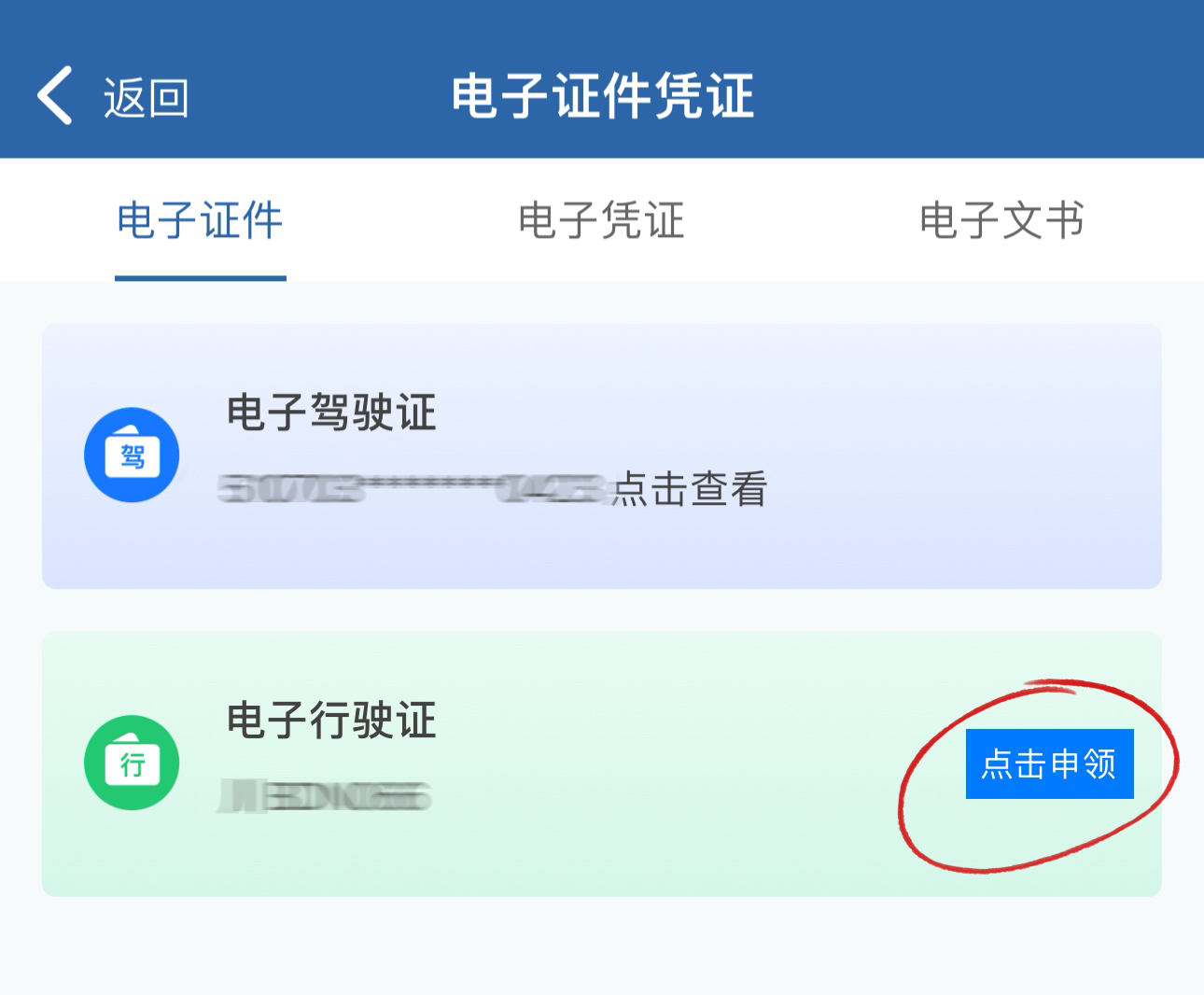Click the blurred vehicle plate number
The width and height of the screenshot is (1204, 995).
coord(324,796)
